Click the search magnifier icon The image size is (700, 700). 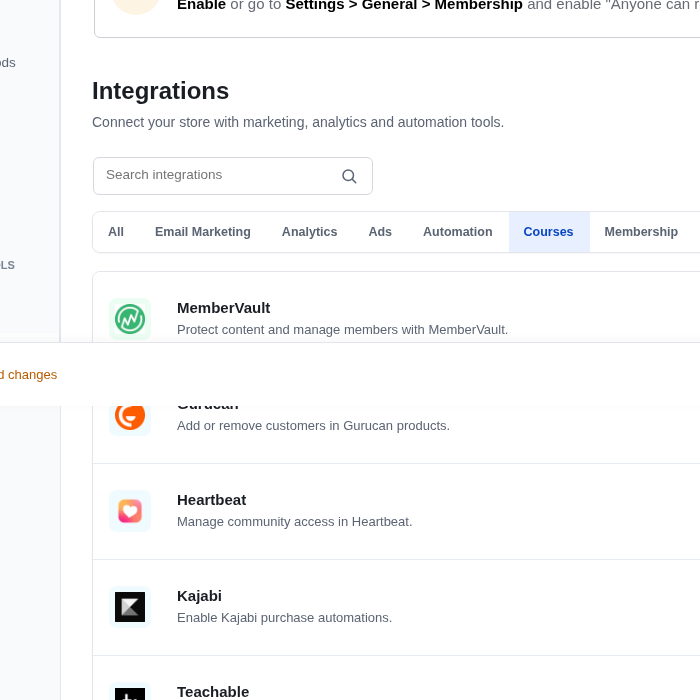(349, 176)
